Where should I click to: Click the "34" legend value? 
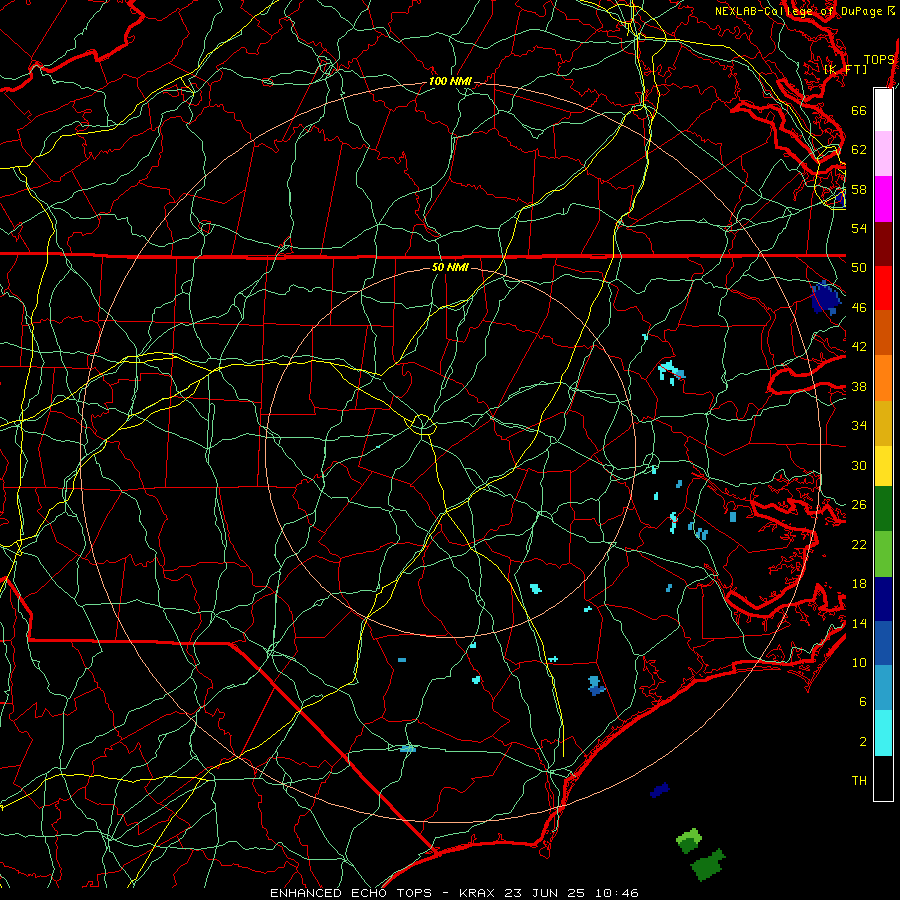click(859, 426)
